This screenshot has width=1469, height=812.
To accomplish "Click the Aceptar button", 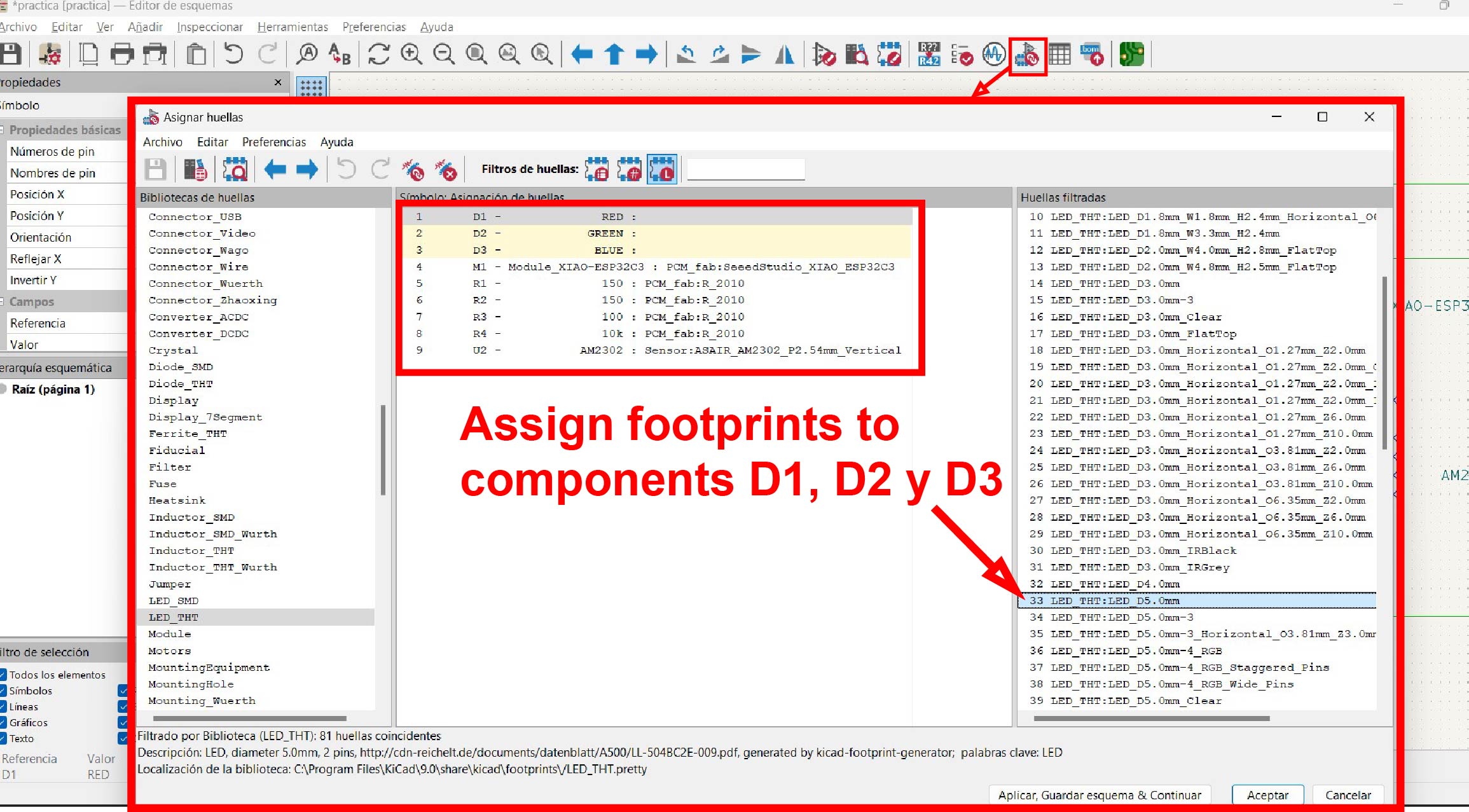I will click(x=1267, y=795).
